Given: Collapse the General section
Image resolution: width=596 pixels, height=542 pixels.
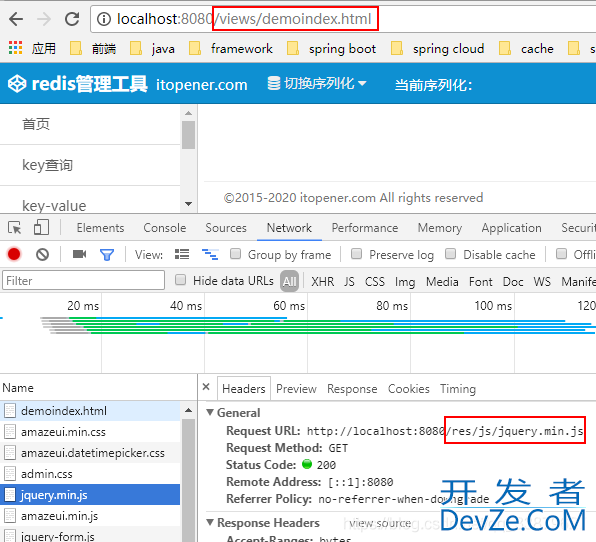Looking at the screenshot, I should click(210, 412).
